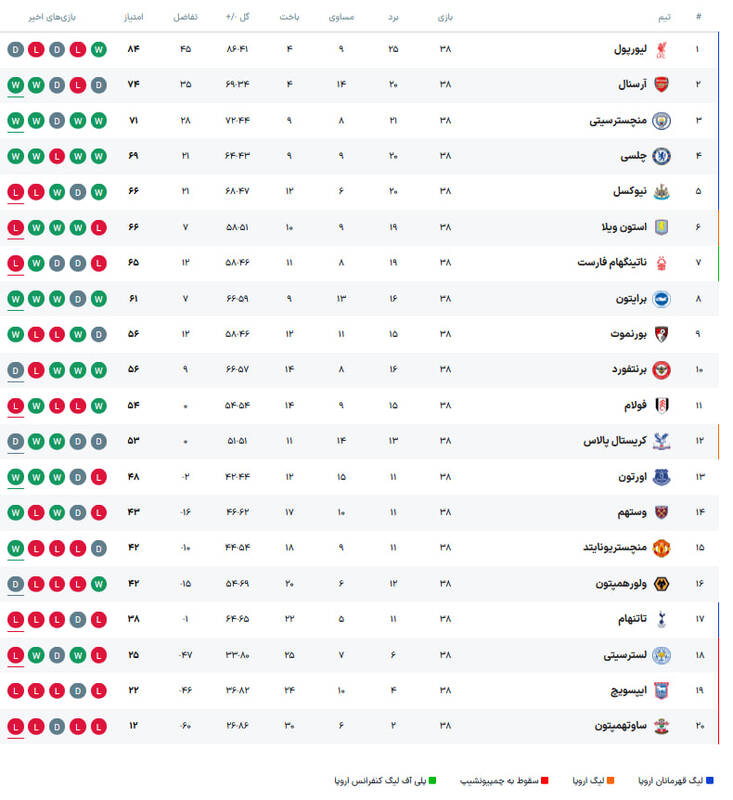The image size is (733, 800).
Task: Click the Aston Villa crest
Action: 661,228
